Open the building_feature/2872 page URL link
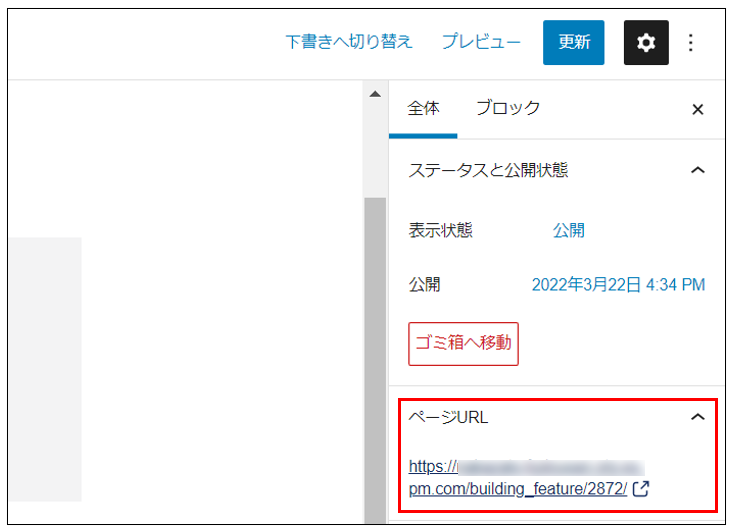This screenshot has height=532, width=735. point(518,489)
